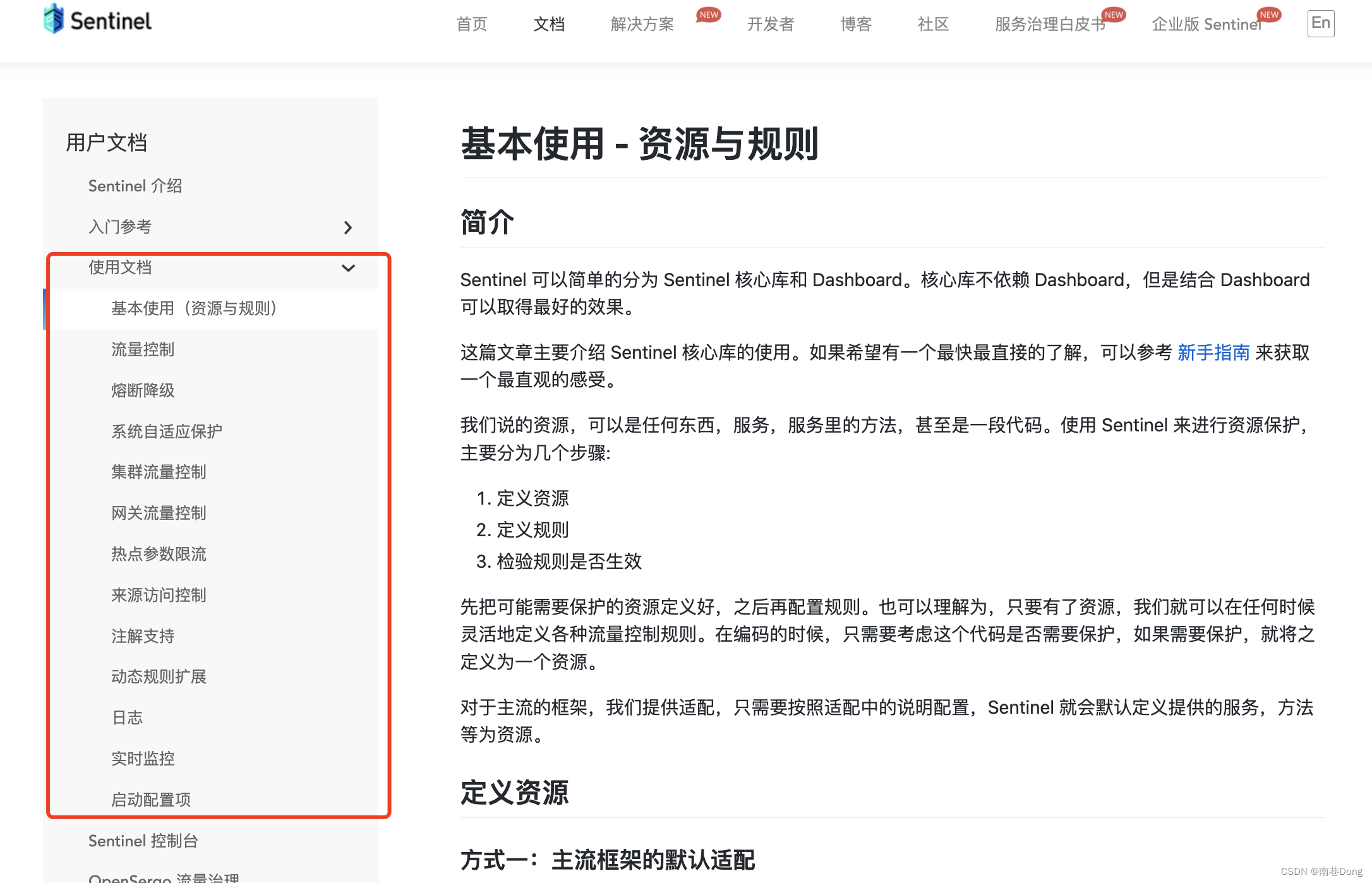
Task: Open the 博客 nav item
Action: (856, 24)
